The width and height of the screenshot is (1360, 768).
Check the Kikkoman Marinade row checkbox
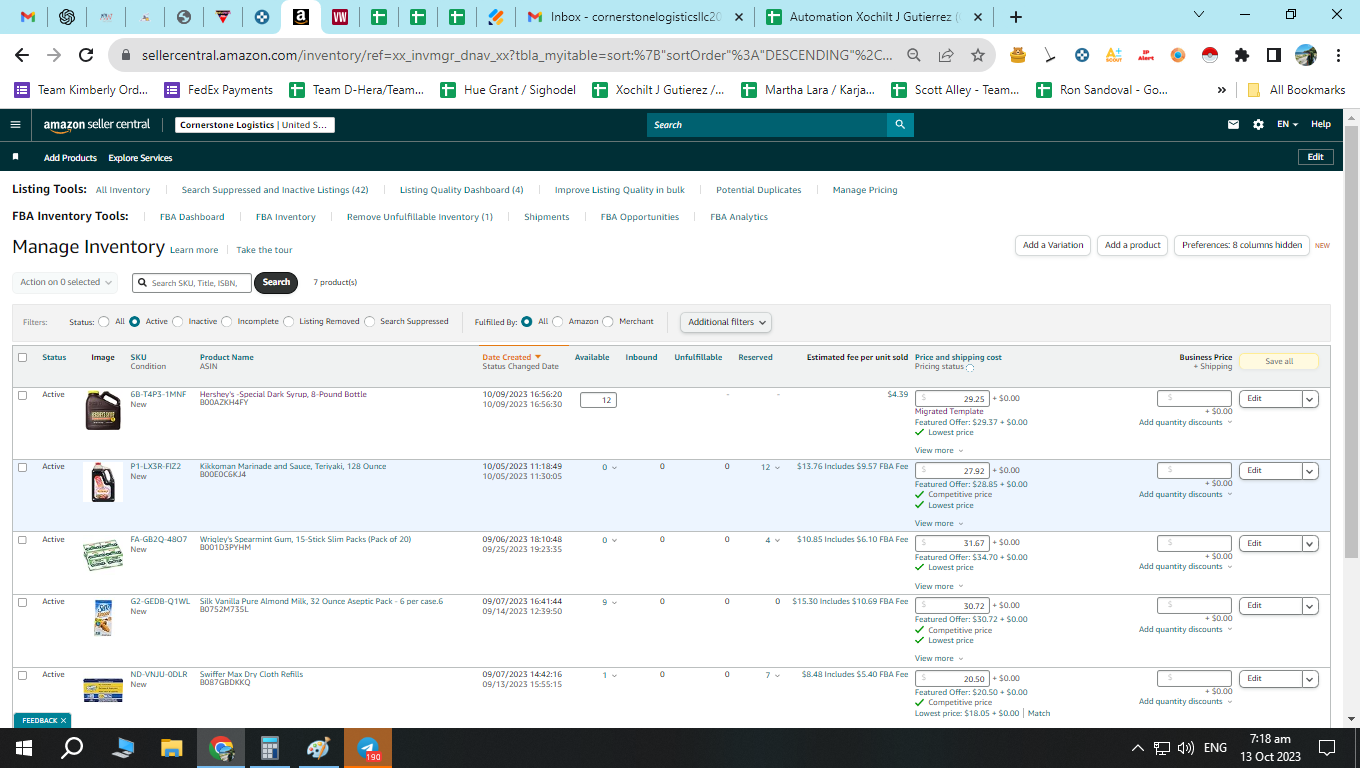(22, 467)
